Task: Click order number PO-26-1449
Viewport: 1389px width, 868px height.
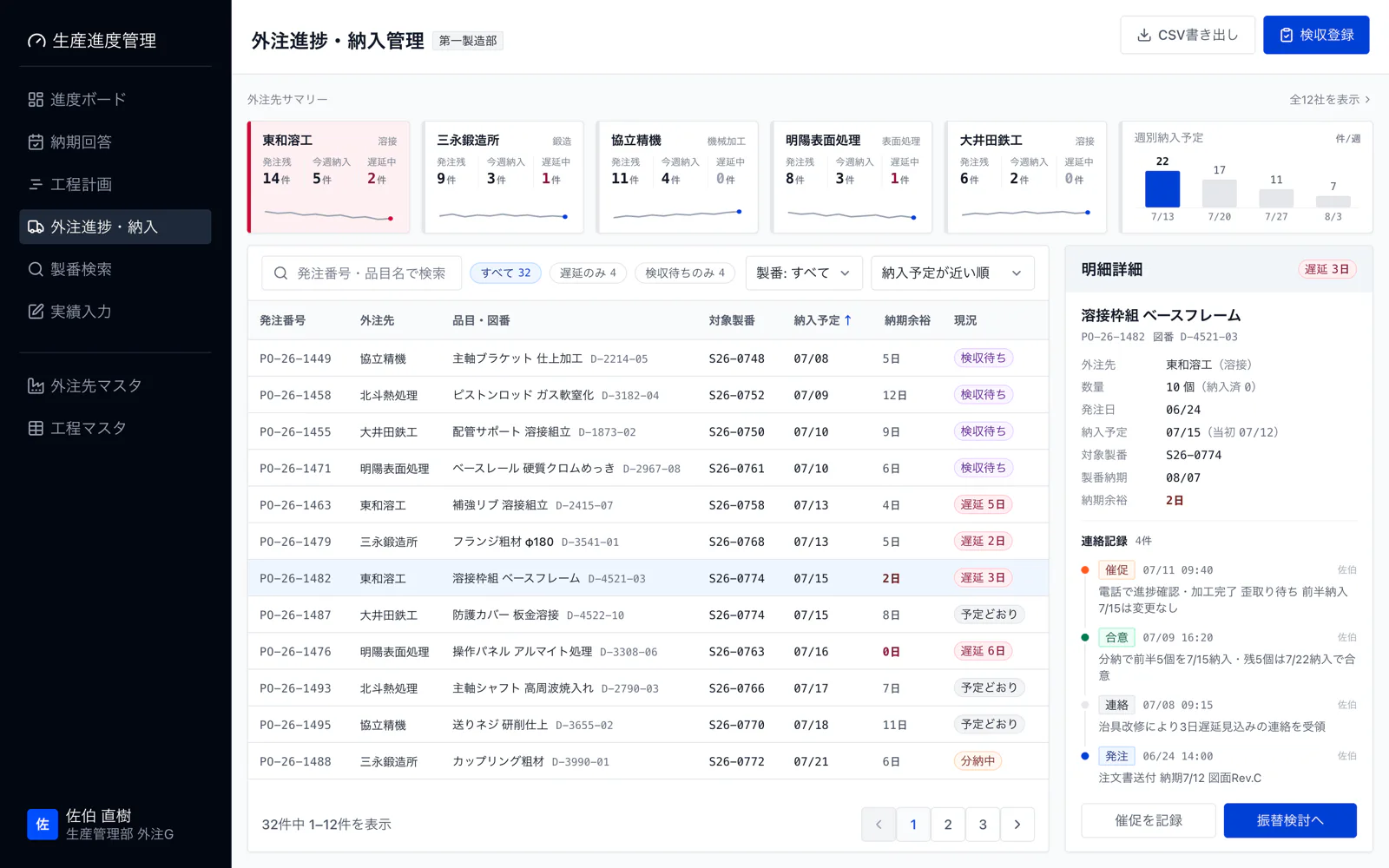Action: point(295,358)
